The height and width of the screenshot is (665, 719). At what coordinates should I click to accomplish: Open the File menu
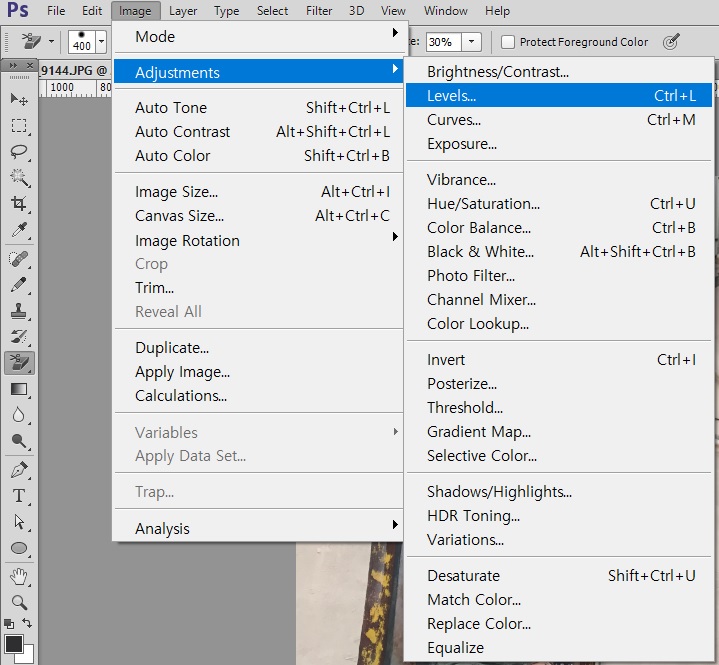[56, 11]
